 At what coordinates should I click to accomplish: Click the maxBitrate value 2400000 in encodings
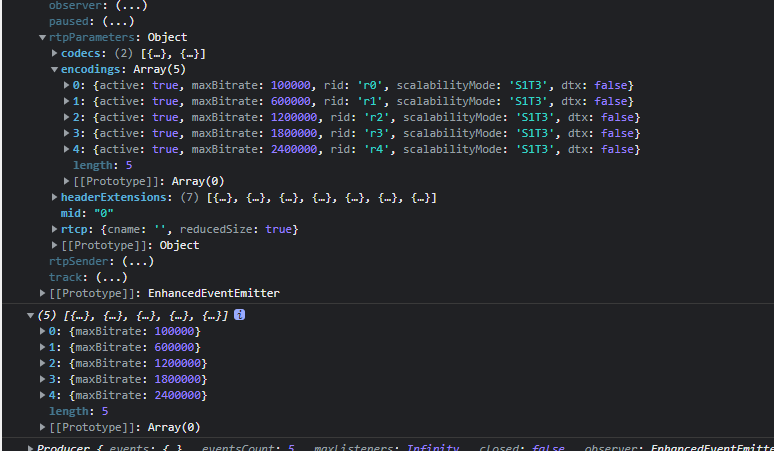(x=294, y=149)
